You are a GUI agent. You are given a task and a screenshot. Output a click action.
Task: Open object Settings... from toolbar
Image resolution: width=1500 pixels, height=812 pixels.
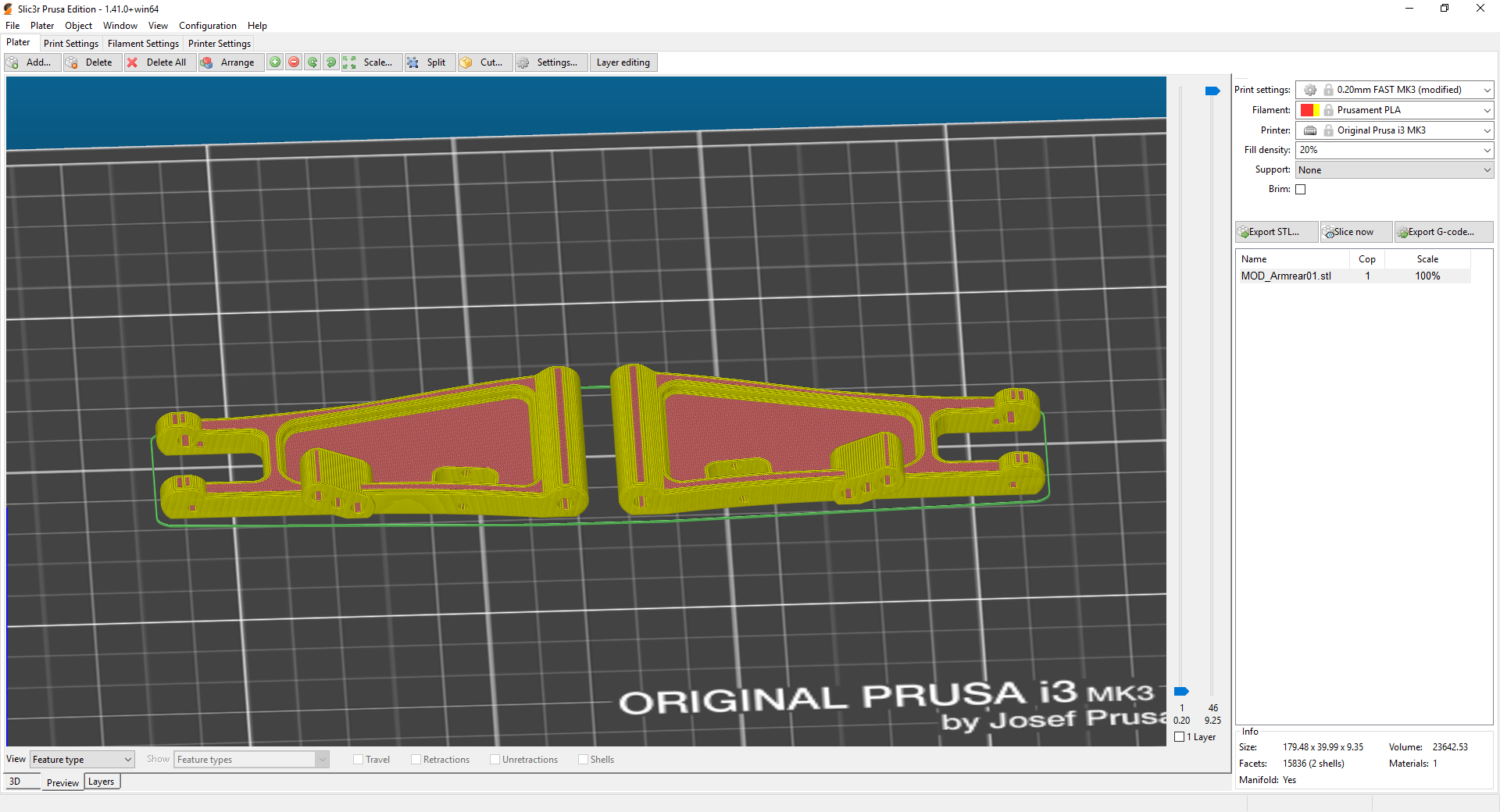click(551, 62)
